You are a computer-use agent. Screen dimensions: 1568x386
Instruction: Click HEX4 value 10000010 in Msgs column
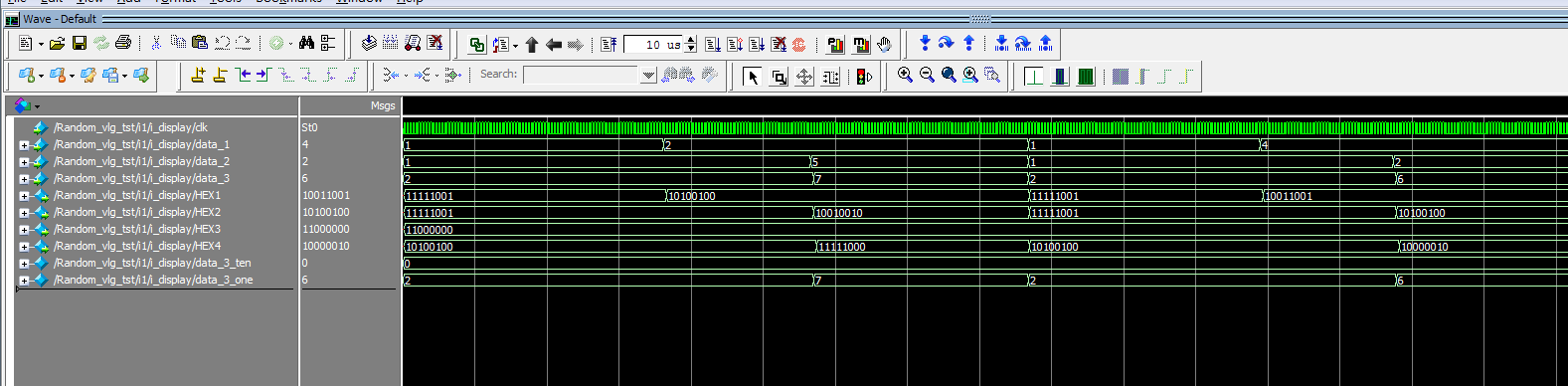326,247
